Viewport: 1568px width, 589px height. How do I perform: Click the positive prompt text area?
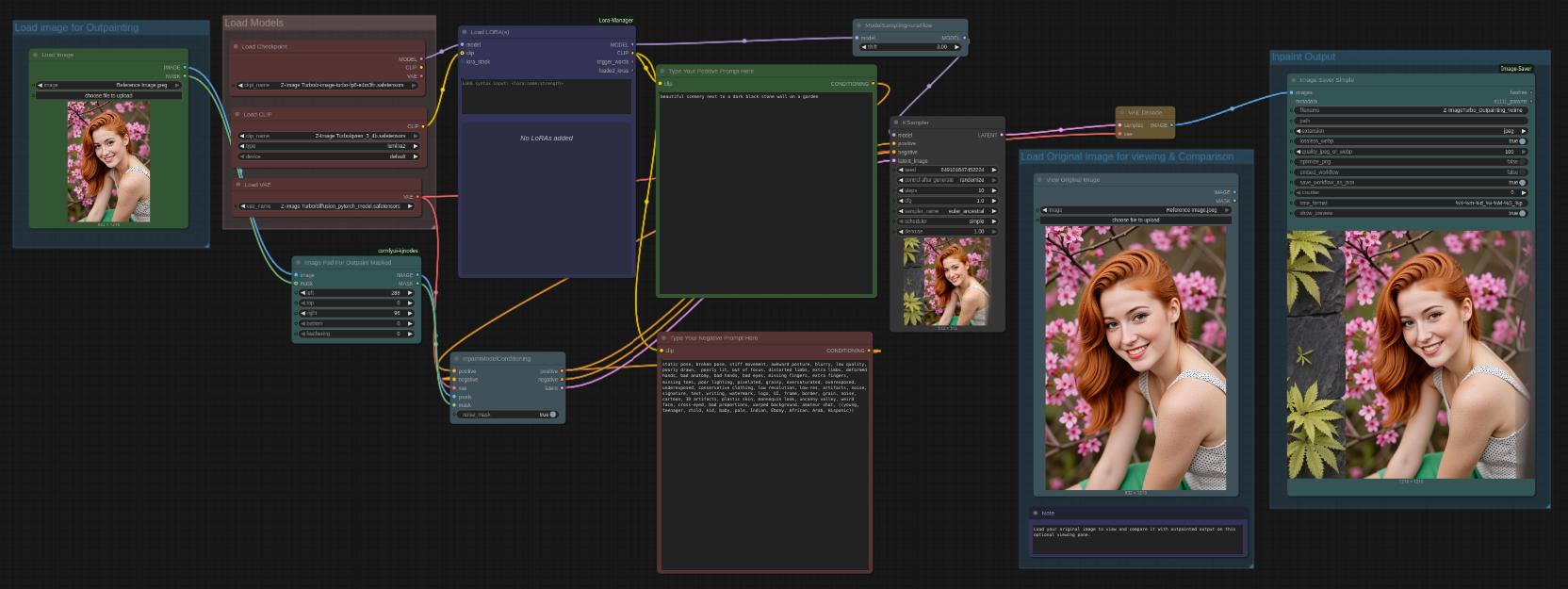765,188
